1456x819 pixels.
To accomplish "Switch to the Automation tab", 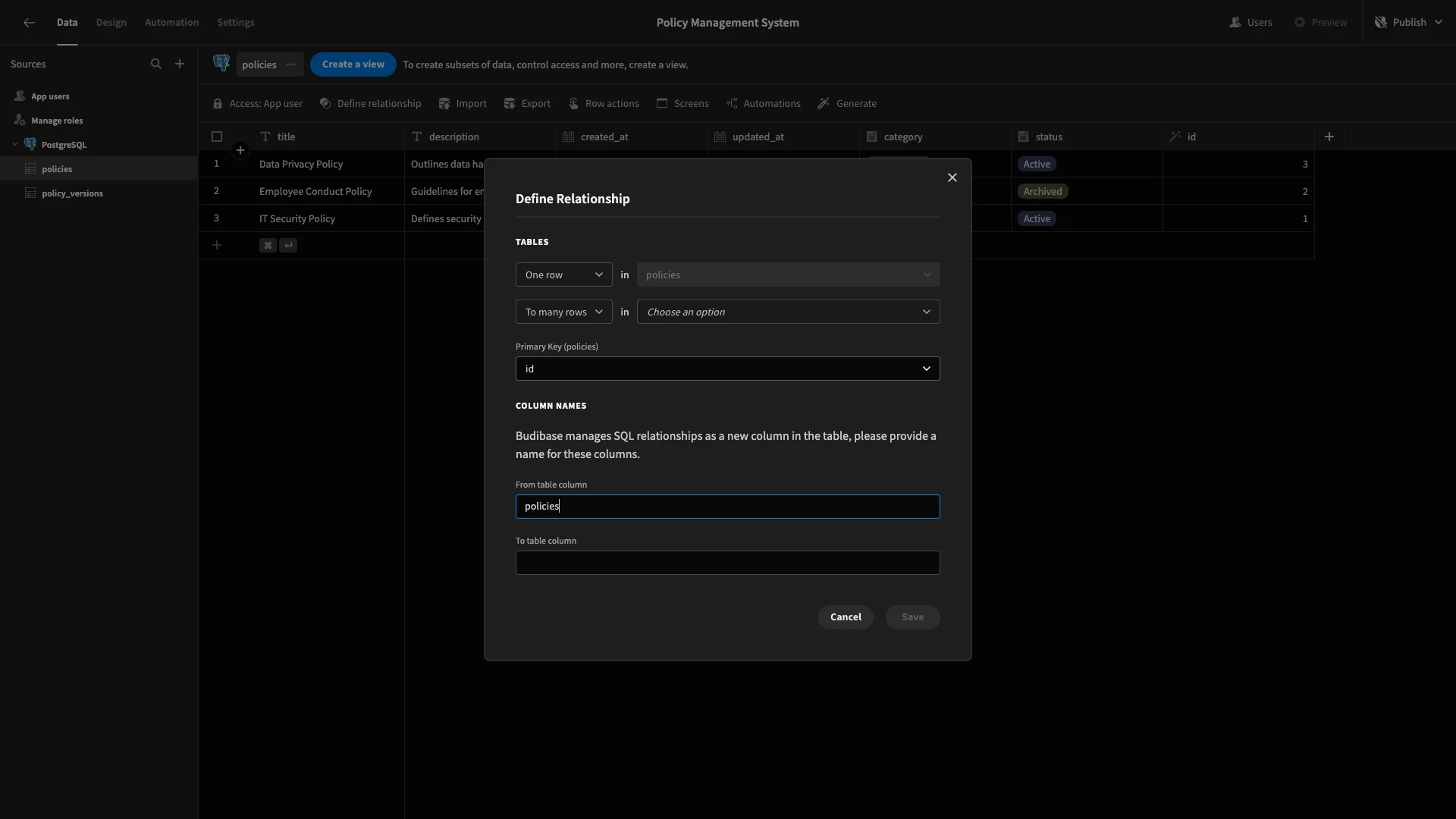I will click(172, 23).
